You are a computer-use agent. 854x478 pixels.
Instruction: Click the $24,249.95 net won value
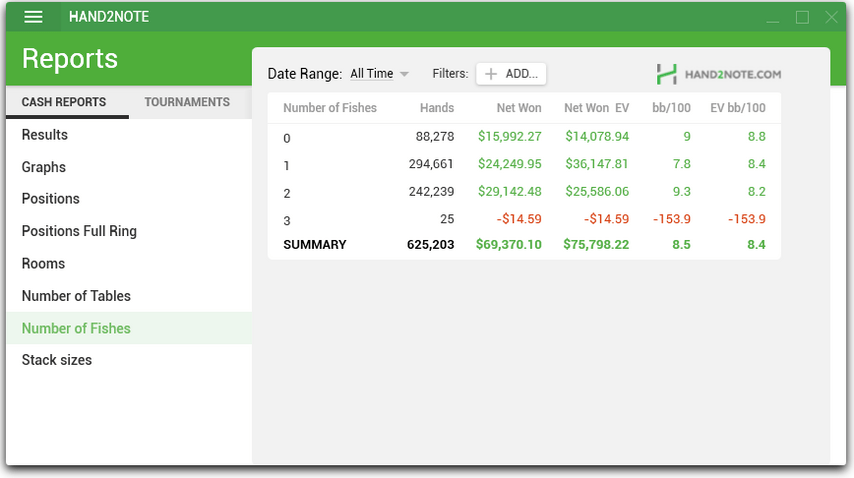tap(510, 164)
